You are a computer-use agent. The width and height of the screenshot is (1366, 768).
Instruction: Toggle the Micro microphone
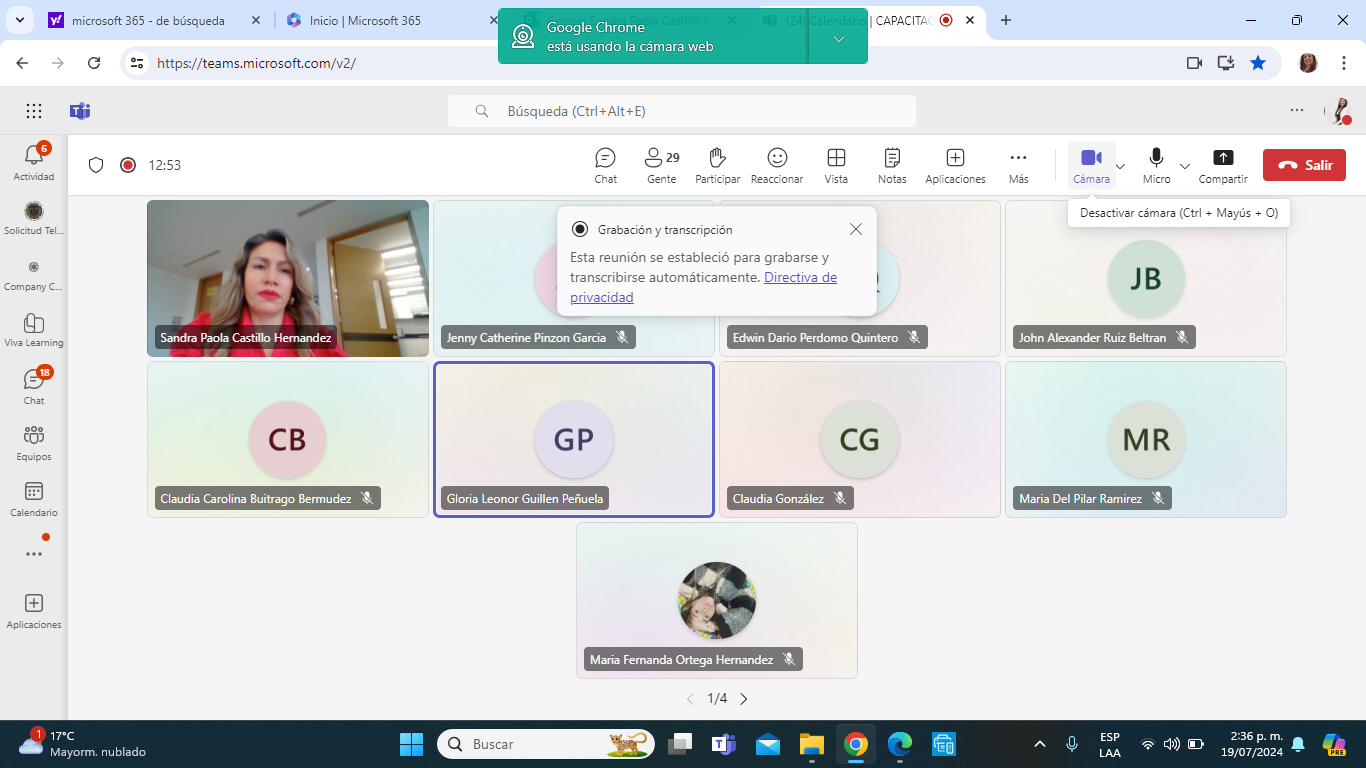click(1156, 165)
